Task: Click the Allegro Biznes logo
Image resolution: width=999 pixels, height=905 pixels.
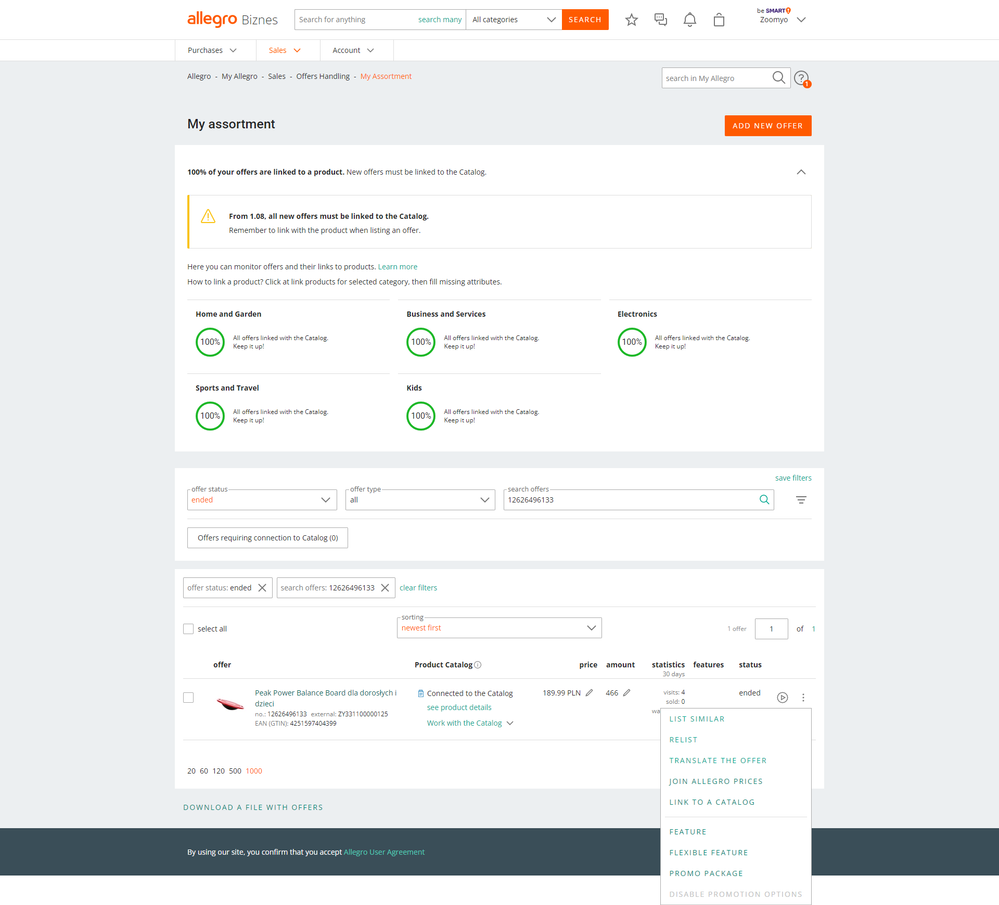Action: pos(233,19)
